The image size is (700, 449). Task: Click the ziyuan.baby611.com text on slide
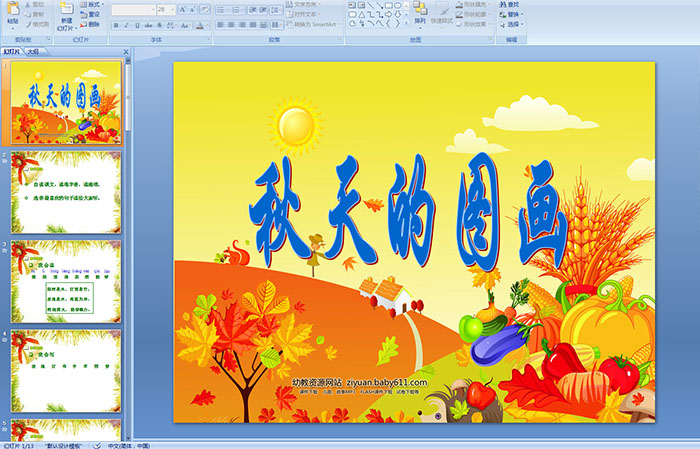387,382
